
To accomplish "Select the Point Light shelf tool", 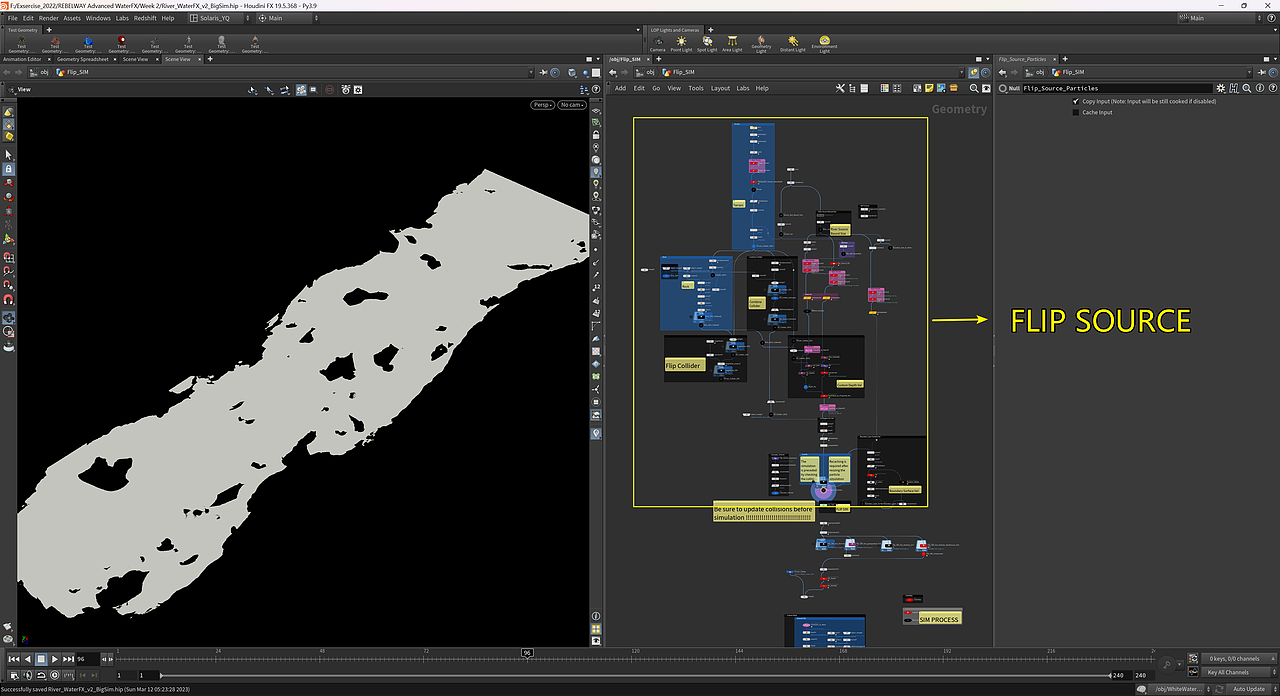I will [x=681, y=41].
